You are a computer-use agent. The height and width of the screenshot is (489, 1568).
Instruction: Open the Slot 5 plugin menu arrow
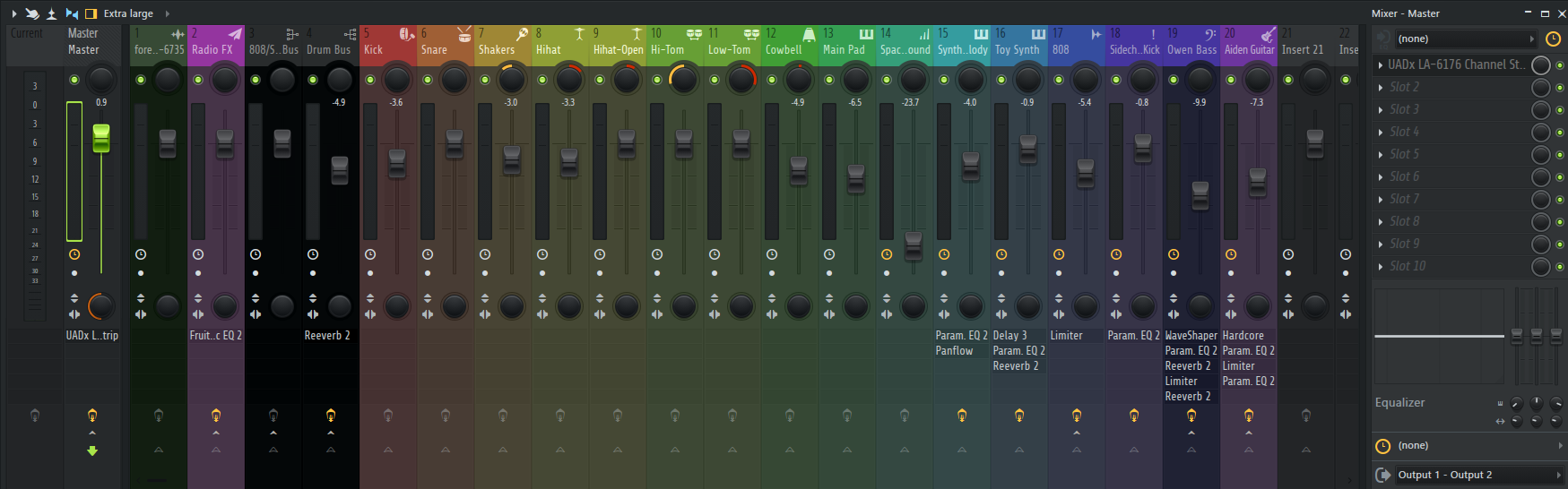[x=1381, y=154]
